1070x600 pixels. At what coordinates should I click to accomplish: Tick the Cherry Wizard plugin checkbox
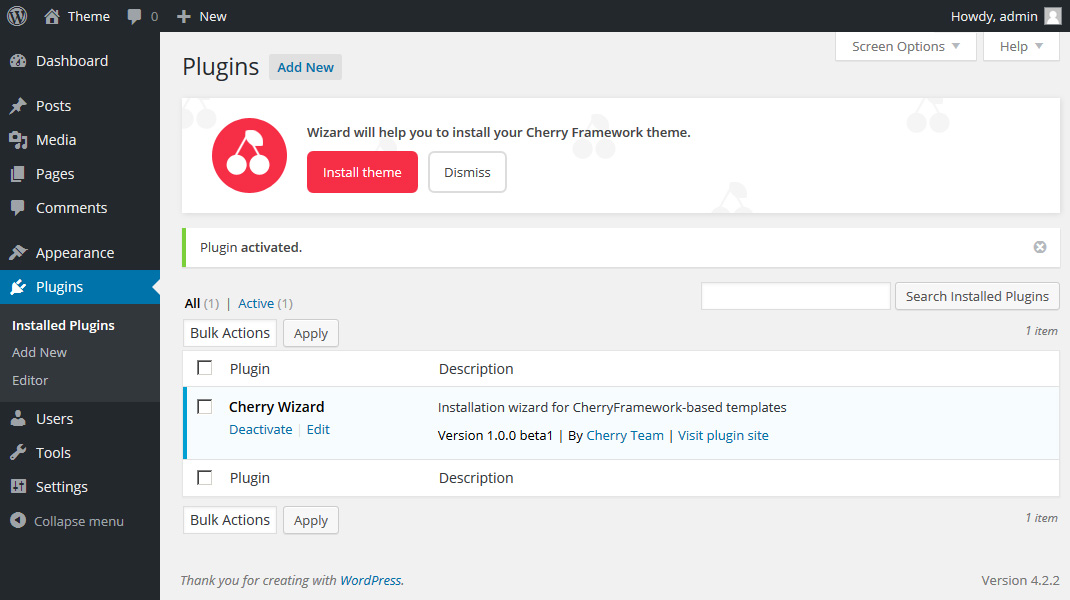(205, 407)
